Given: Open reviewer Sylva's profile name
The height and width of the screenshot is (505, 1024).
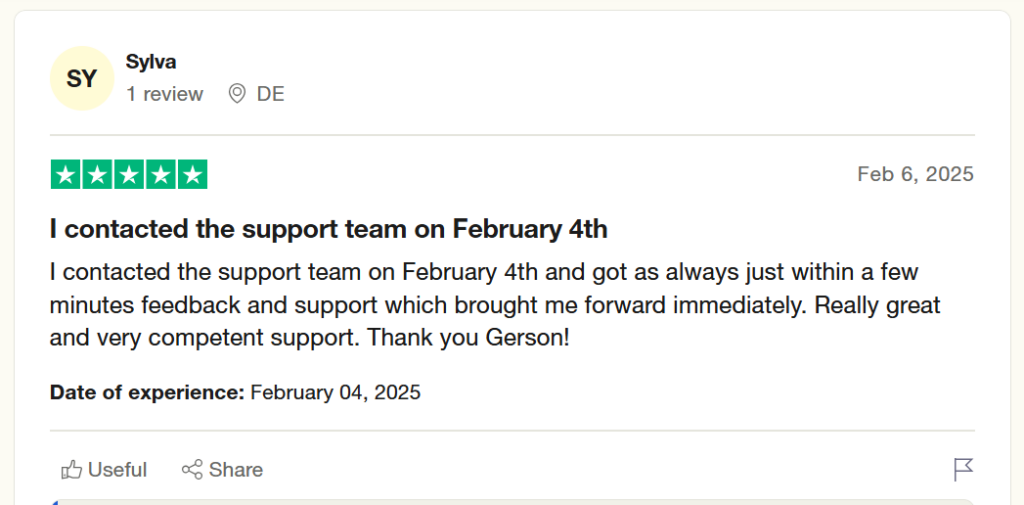Looking at the screenshot, I should click(150, 61).
